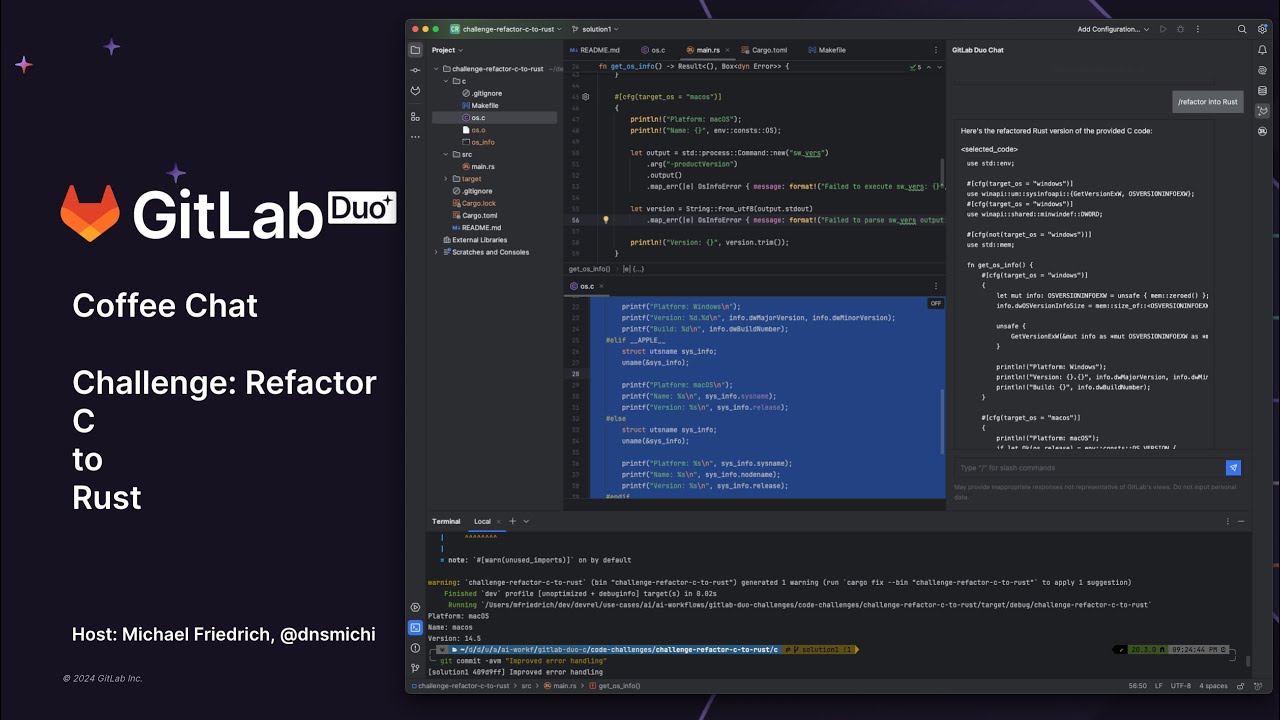Open the Project view dropdown
The height and width of the screenshot is (720, 1280).
point(446,50)
